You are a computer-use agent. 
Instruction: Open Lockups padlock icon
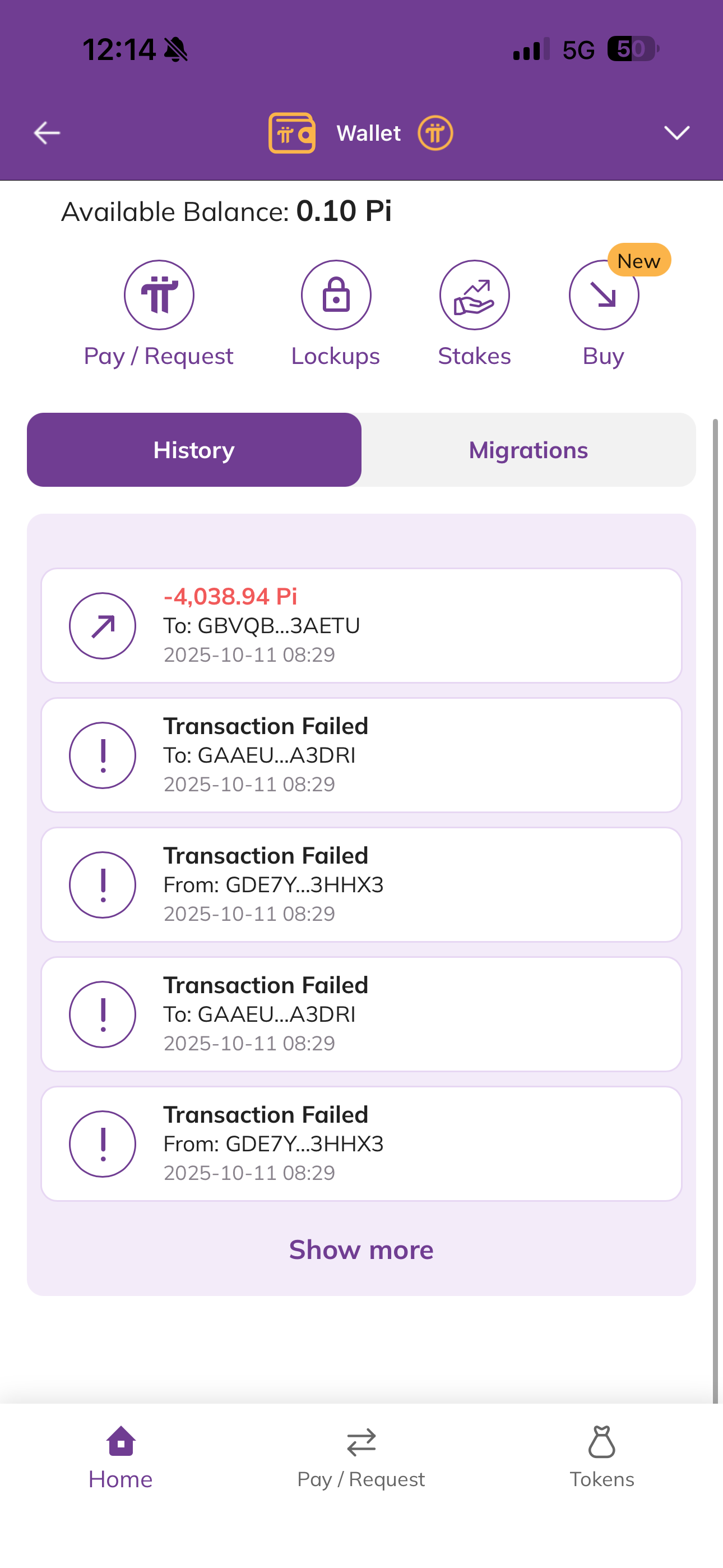pos(336,295)
